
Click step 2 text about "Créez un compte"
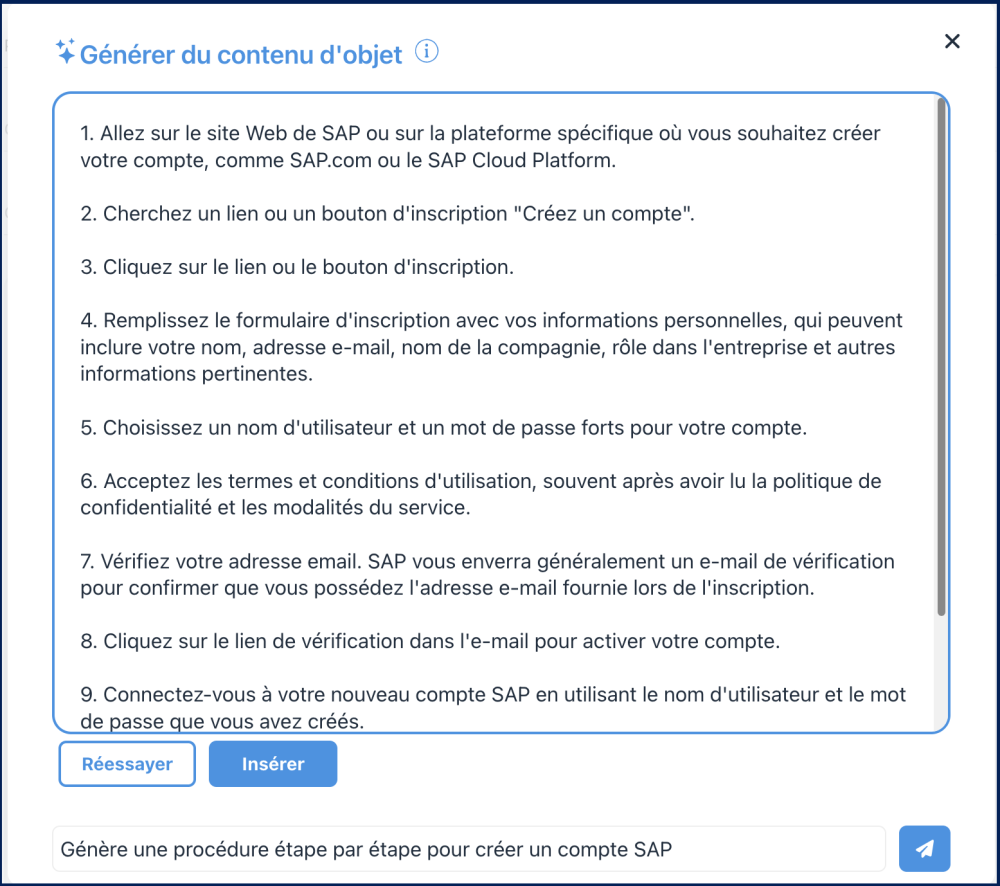[x=387, y=214]
